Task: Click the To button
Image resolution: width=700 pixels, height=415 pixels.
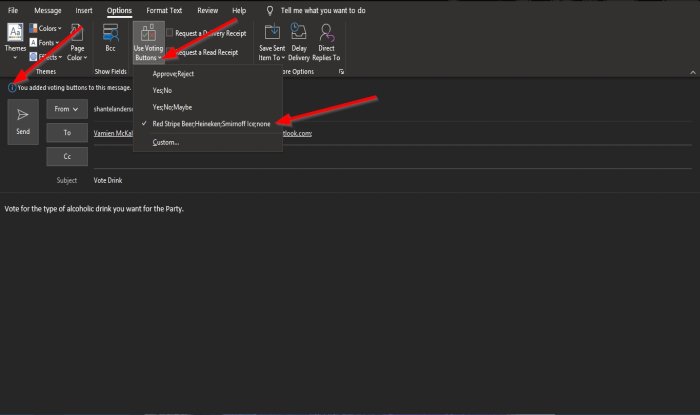Action: (x=67, y=133)
